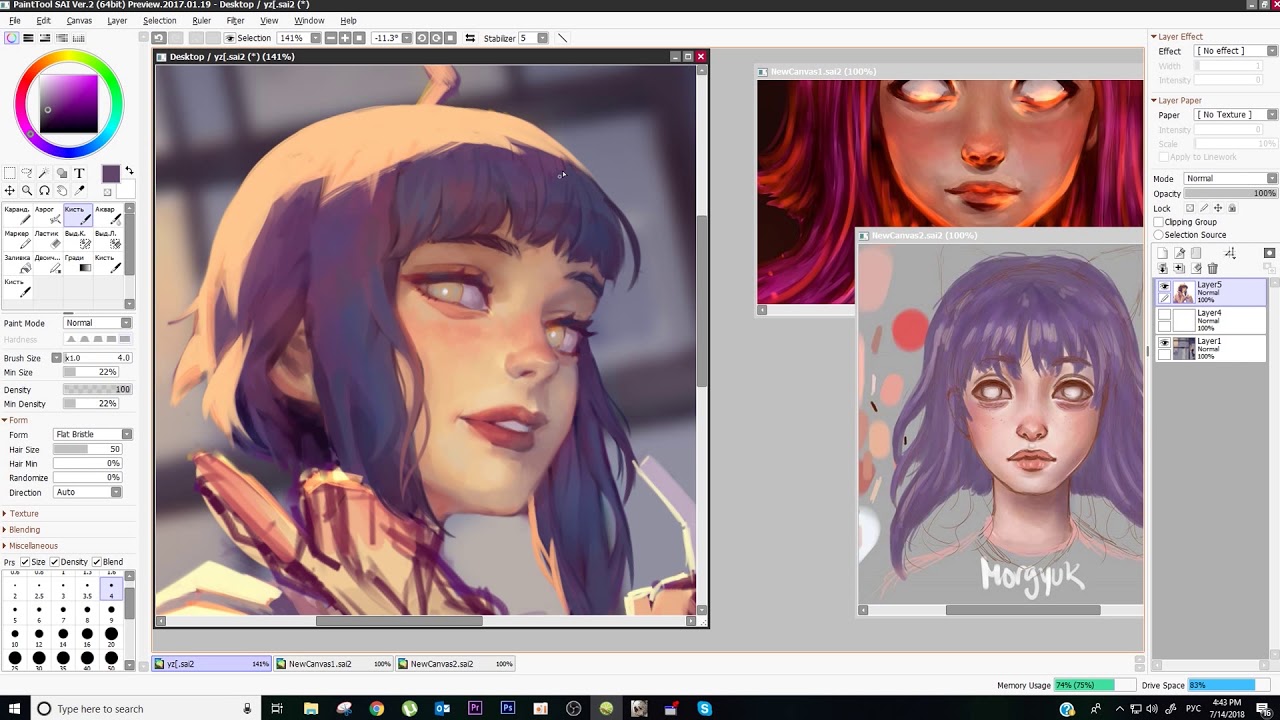
Task: Select the Заливка bucket fill tool
Action: coord(17,263)
